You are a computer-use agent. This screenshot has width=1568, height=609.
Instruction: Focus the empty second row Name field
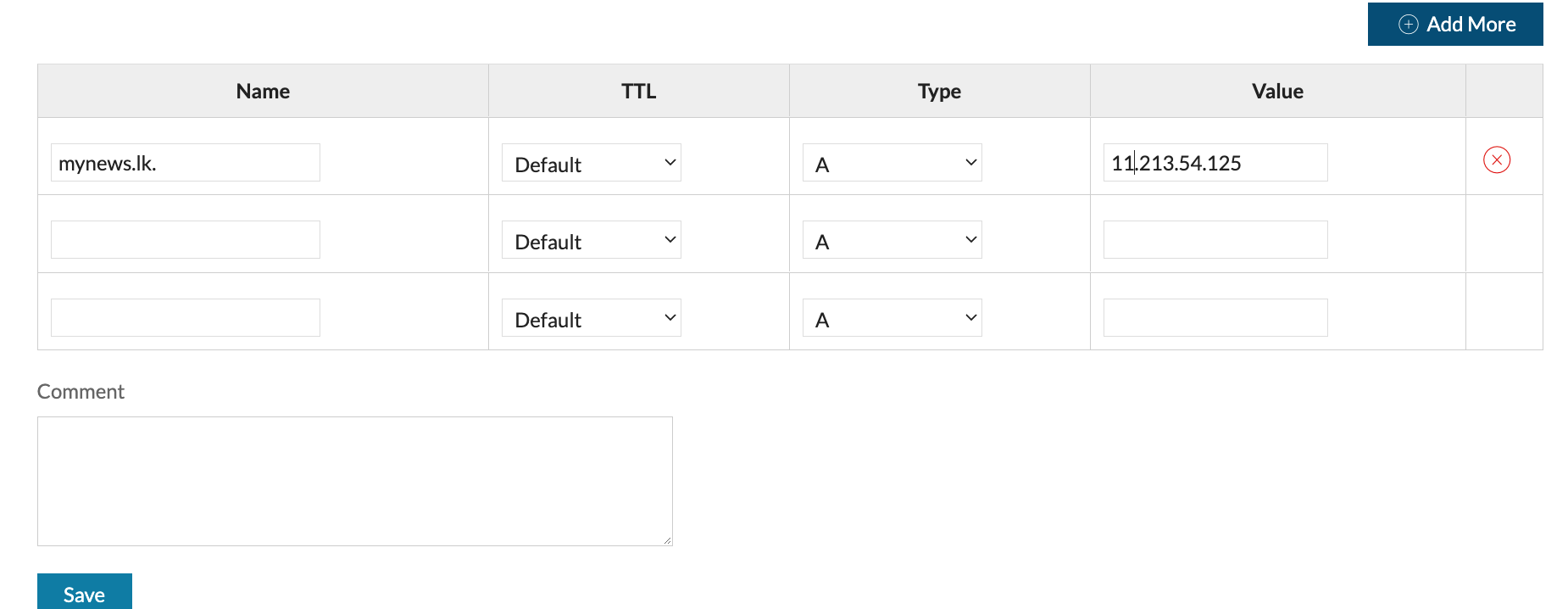186,240
